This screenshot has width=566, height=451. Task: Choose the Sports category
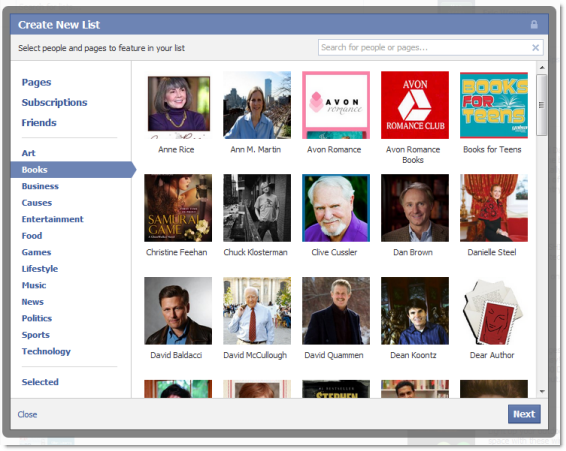(x=36, y=335)
